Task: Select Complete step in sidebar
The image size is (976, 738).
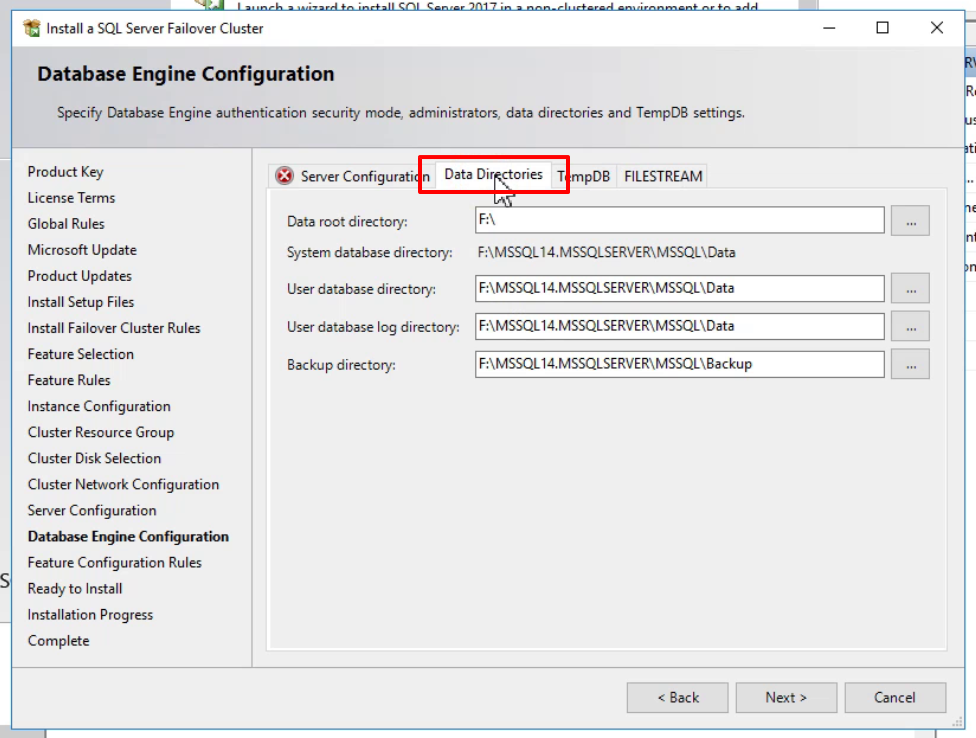Action: point(59,641)
